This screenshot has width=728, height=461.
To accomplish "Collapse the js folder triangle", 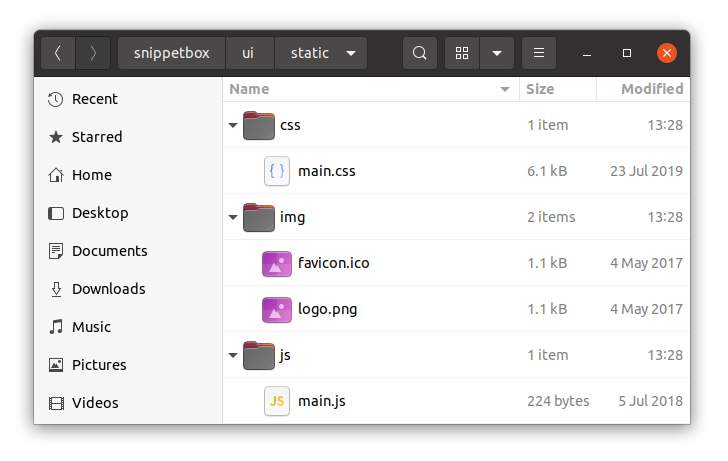I will point(233,356).
